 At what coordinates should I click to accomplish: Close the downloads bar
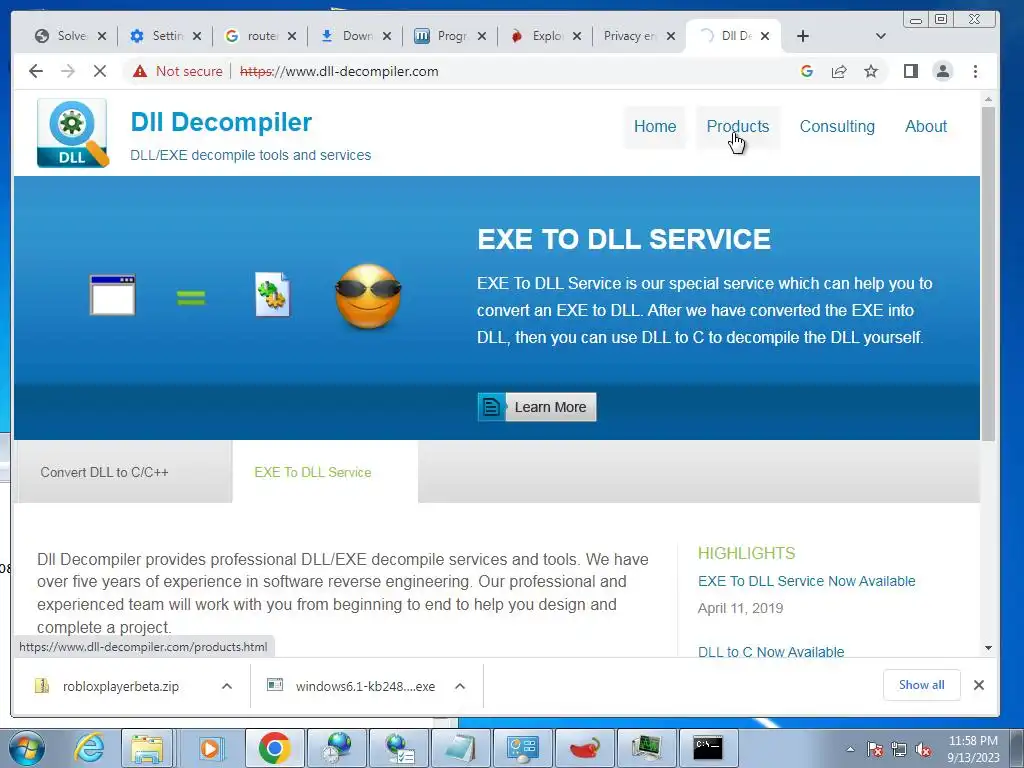(978, 685)
